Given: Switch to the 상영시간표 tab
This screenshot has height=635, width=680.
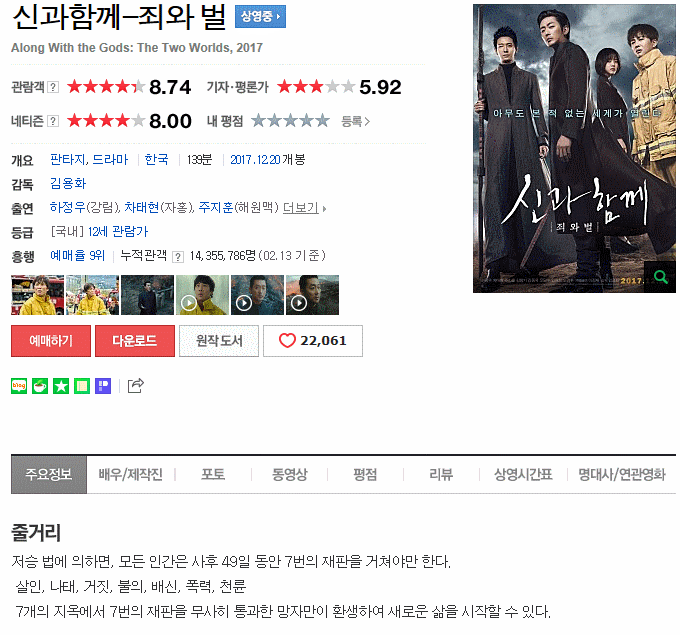Looking at the screenshot, I should click(523, 475).
